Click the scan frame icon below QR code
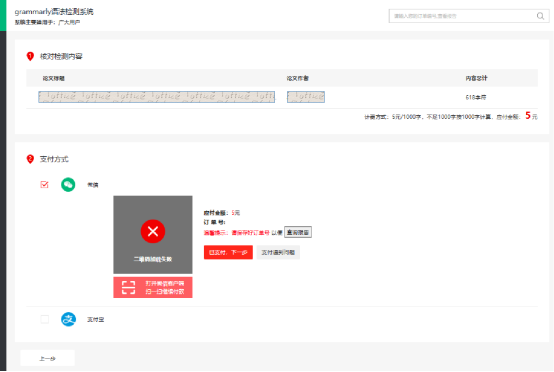The height and width of the screenshot is (372, 554). (x=128, y=288)
